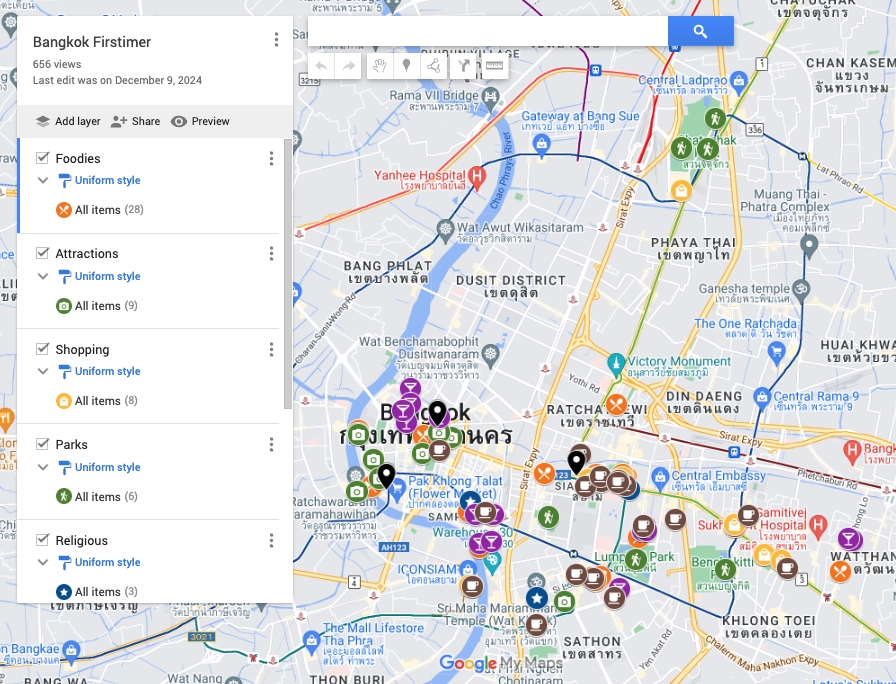Change Uniform style for the Religious layer
The image size is (896, 684).
(107, 562)
